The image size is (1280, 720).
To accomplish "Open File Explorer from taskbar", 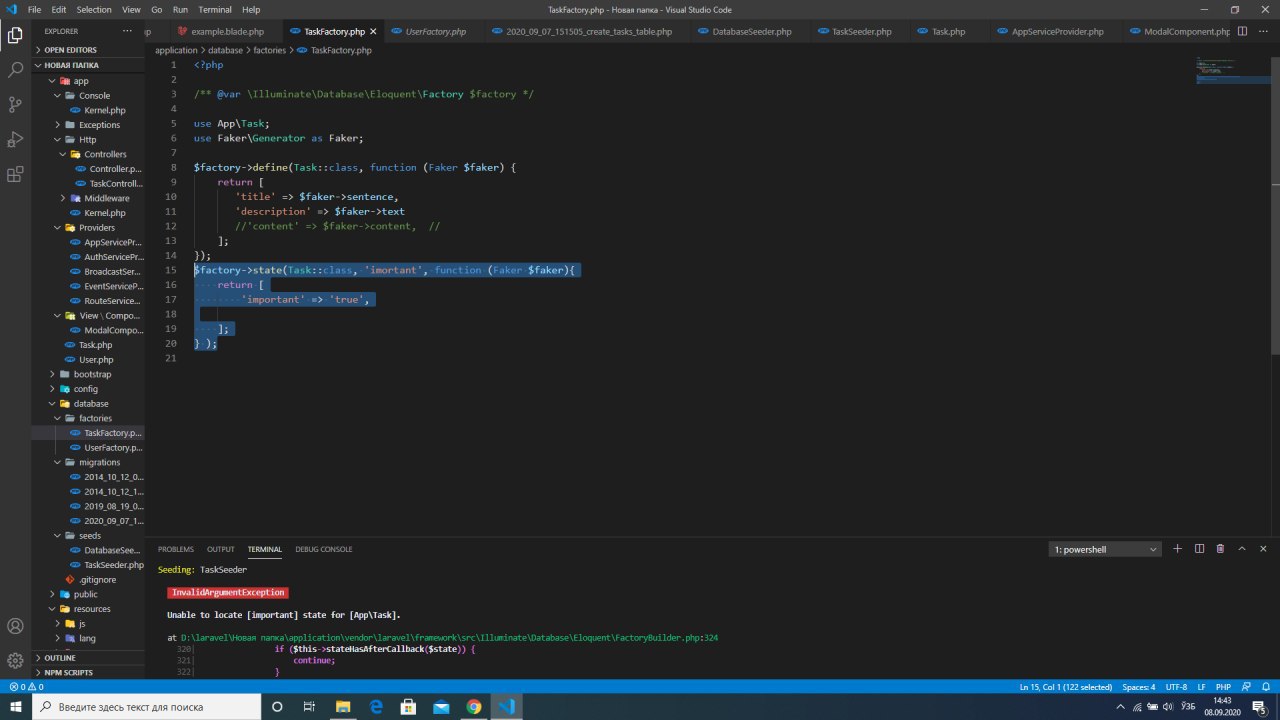I will pyautogui.click(x=343, y=707).
